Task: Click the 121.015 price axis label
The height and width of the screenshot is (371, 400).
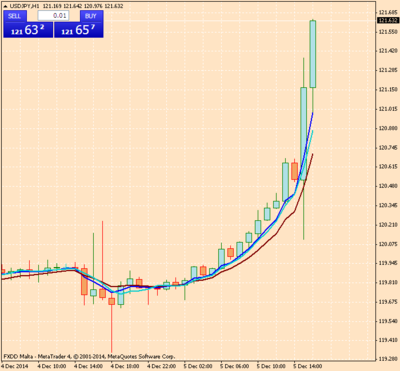Action: 388,109
